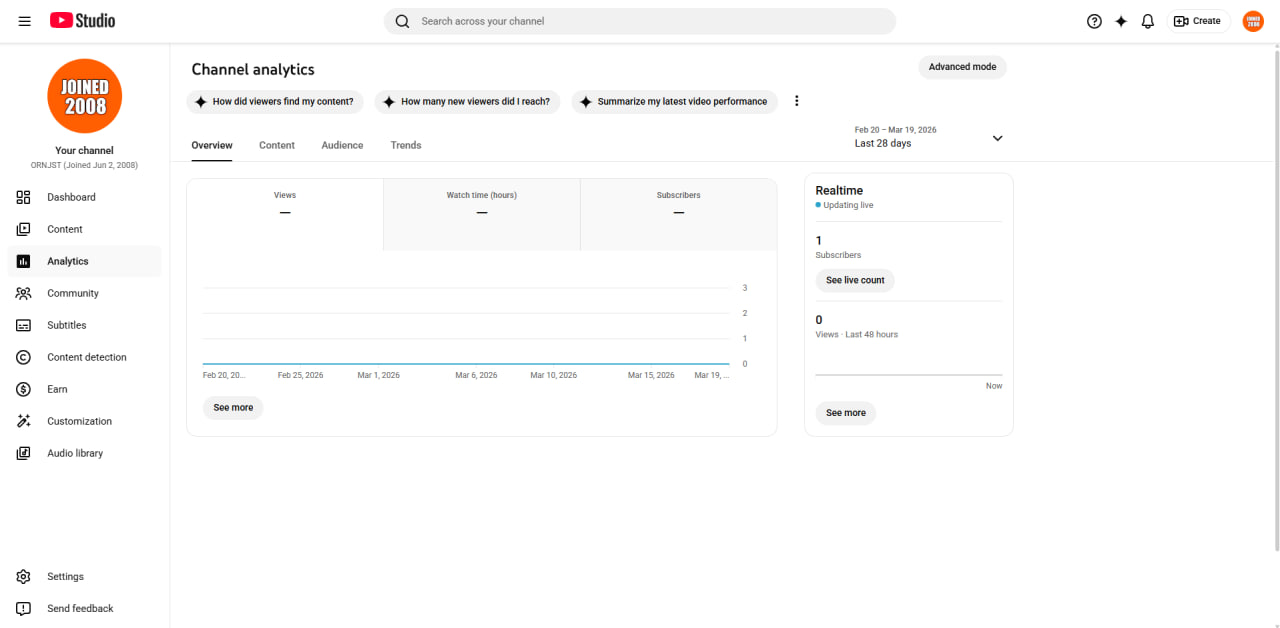Click the 'Channel analytics' heading
The width and height of the screenshot is (1280, 628).
pos(253,69)
